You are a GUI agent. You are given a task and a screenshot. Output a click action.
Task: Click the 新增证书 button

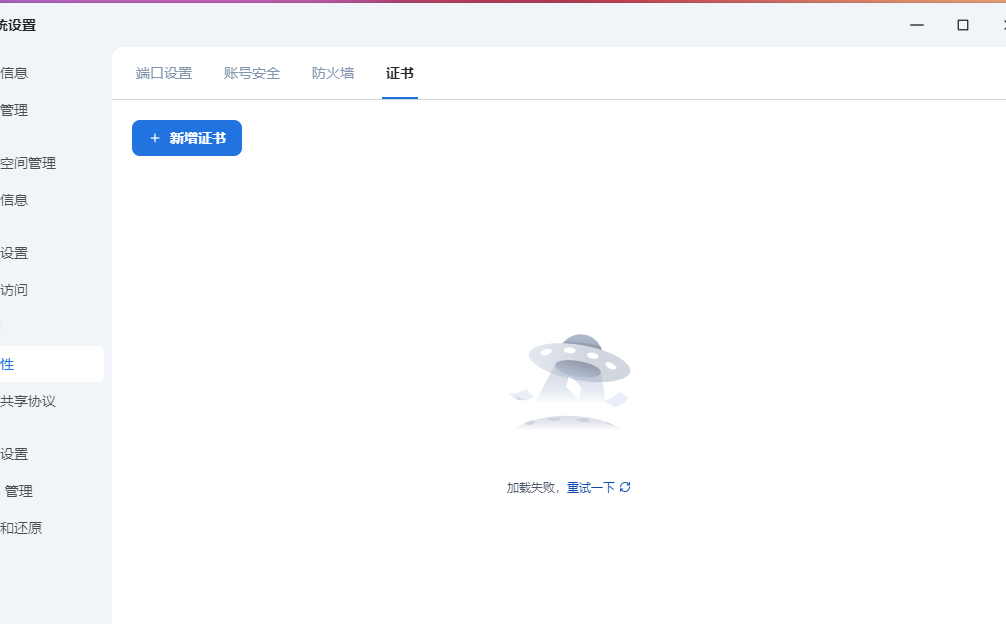pos(187,137)
